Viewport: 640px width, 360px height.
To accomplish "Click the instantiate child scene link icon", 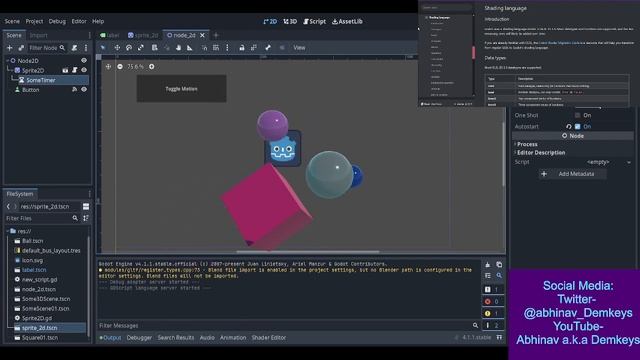I will [x=21, y=48].
